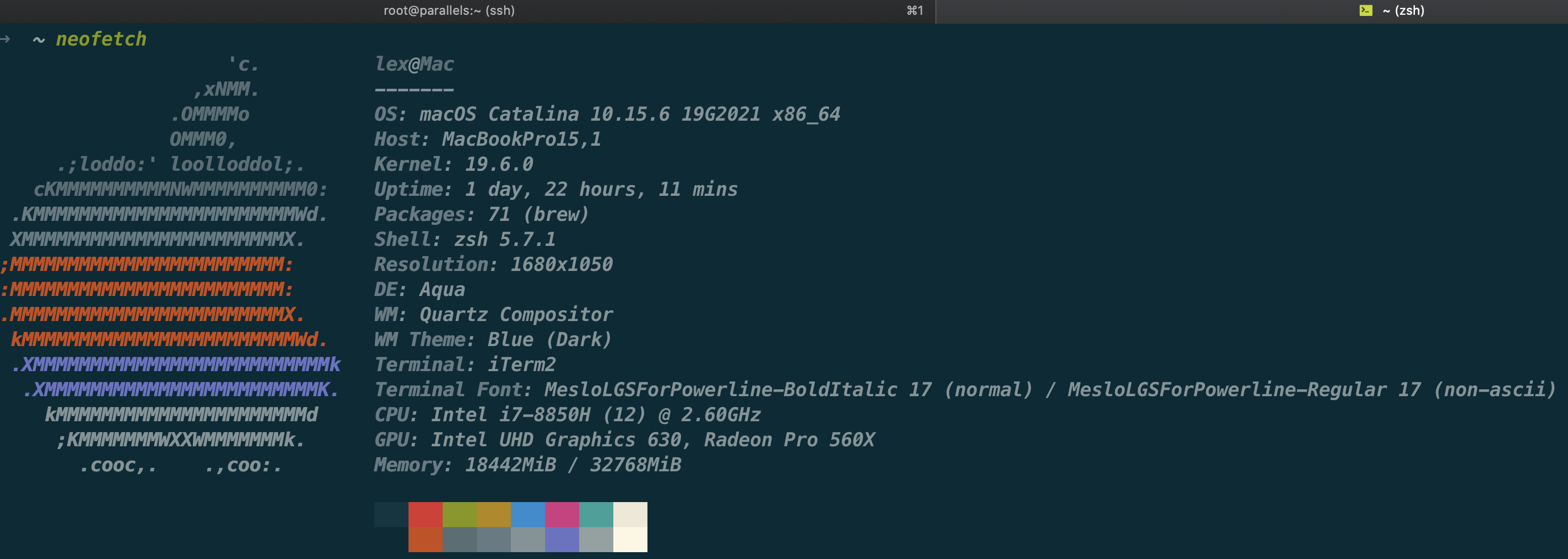Click the GPU: Intel UHD Graphics line
This screenshot has width=1568, height=559.
click(625, 439)
